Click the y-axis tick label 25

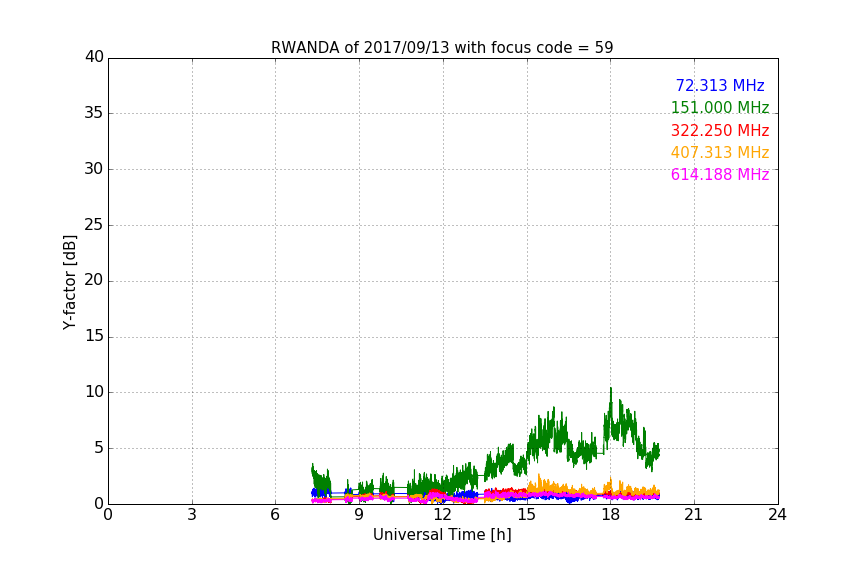(94, 225)
